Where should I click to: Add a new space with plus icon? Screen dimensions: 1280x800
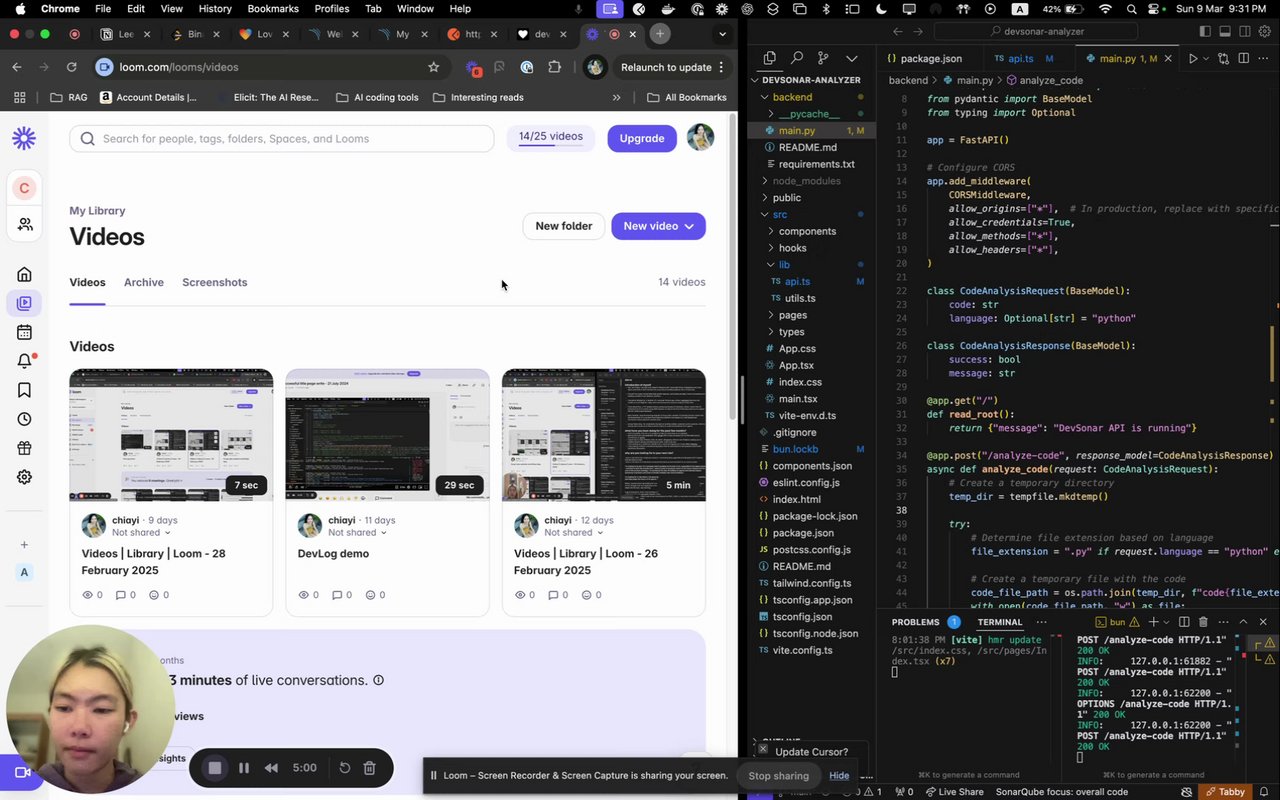click(24, 545)
